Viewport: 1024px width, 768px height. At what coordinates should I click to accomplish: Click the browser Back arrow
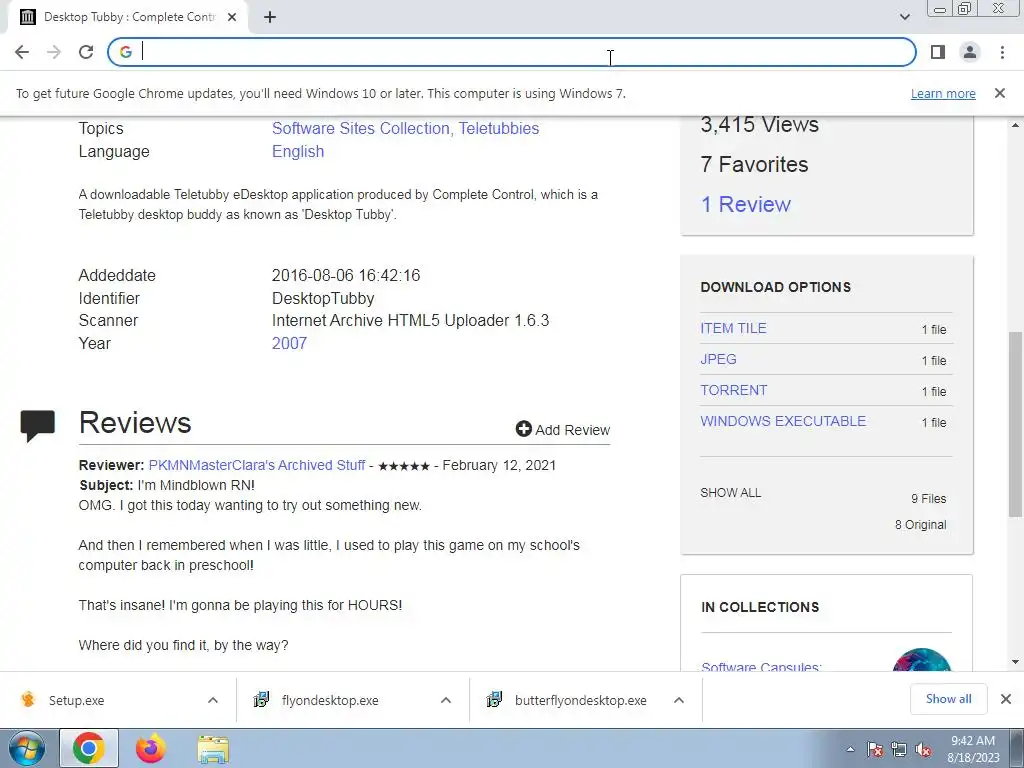coord(22,52)
